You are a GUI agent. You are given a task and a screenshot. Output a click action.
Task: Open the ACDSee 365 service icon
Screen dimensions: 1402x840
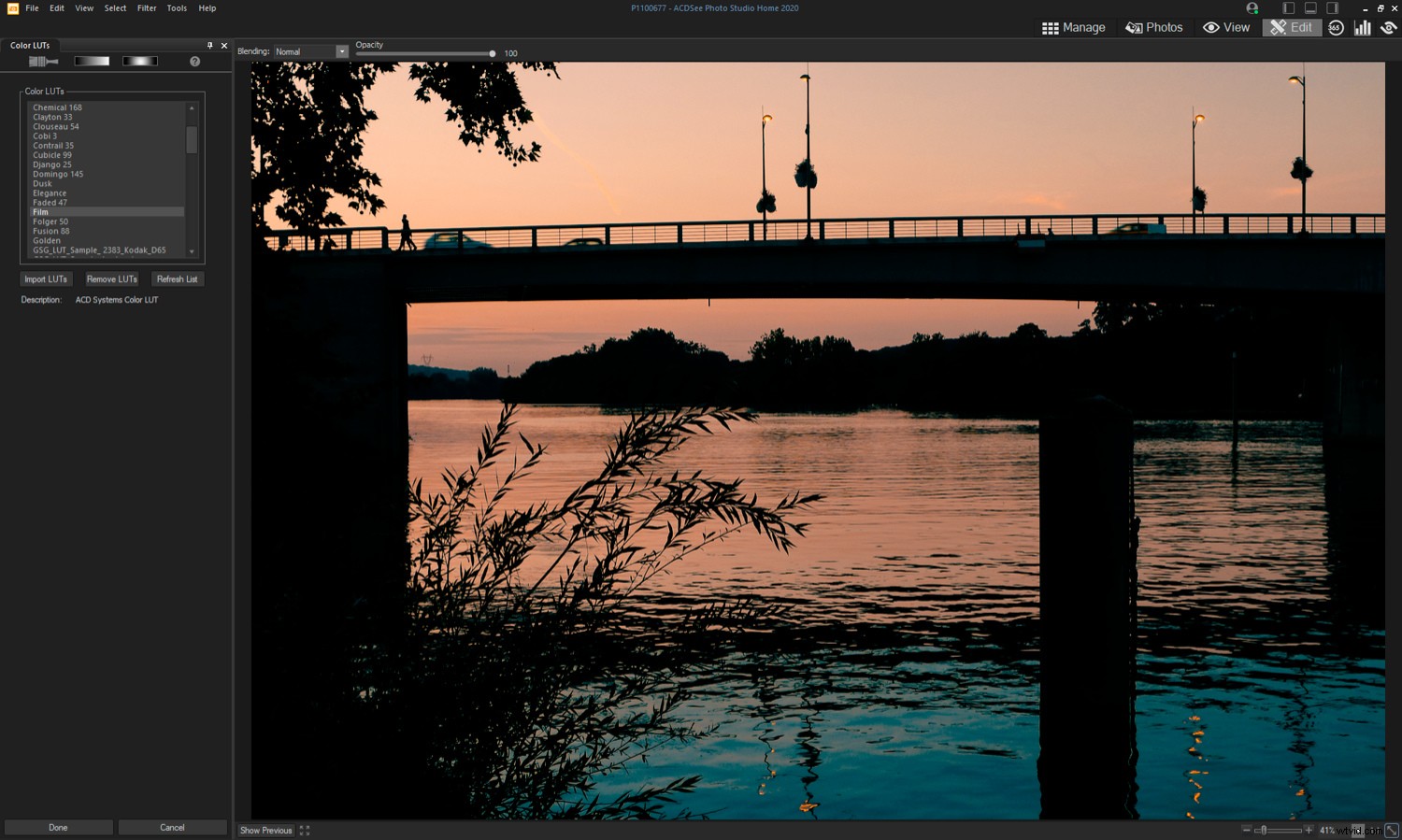[1335, 27]
